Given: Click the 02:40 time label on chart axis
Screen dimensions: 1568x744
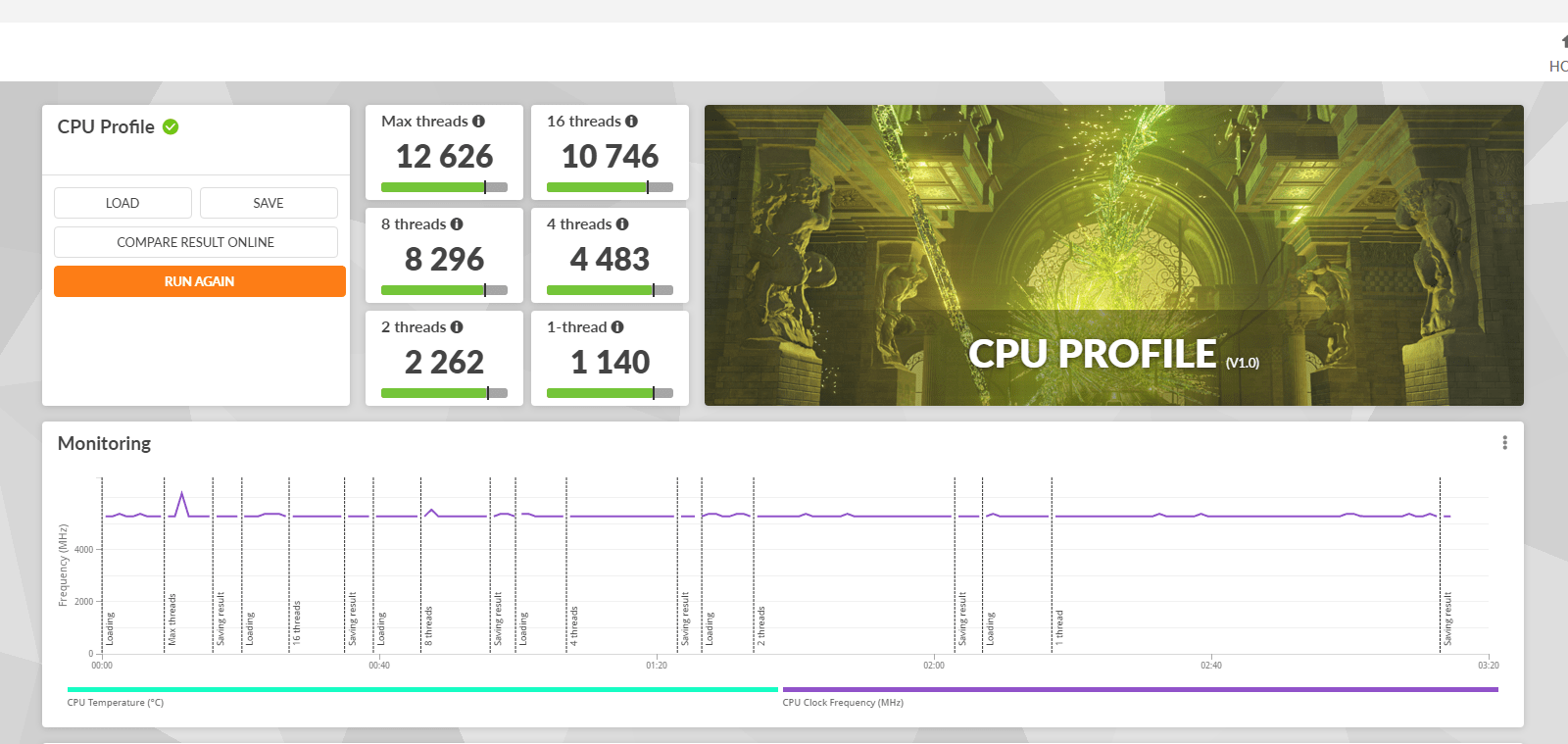Looking at the screenshot, I should tap(1211, 666).
